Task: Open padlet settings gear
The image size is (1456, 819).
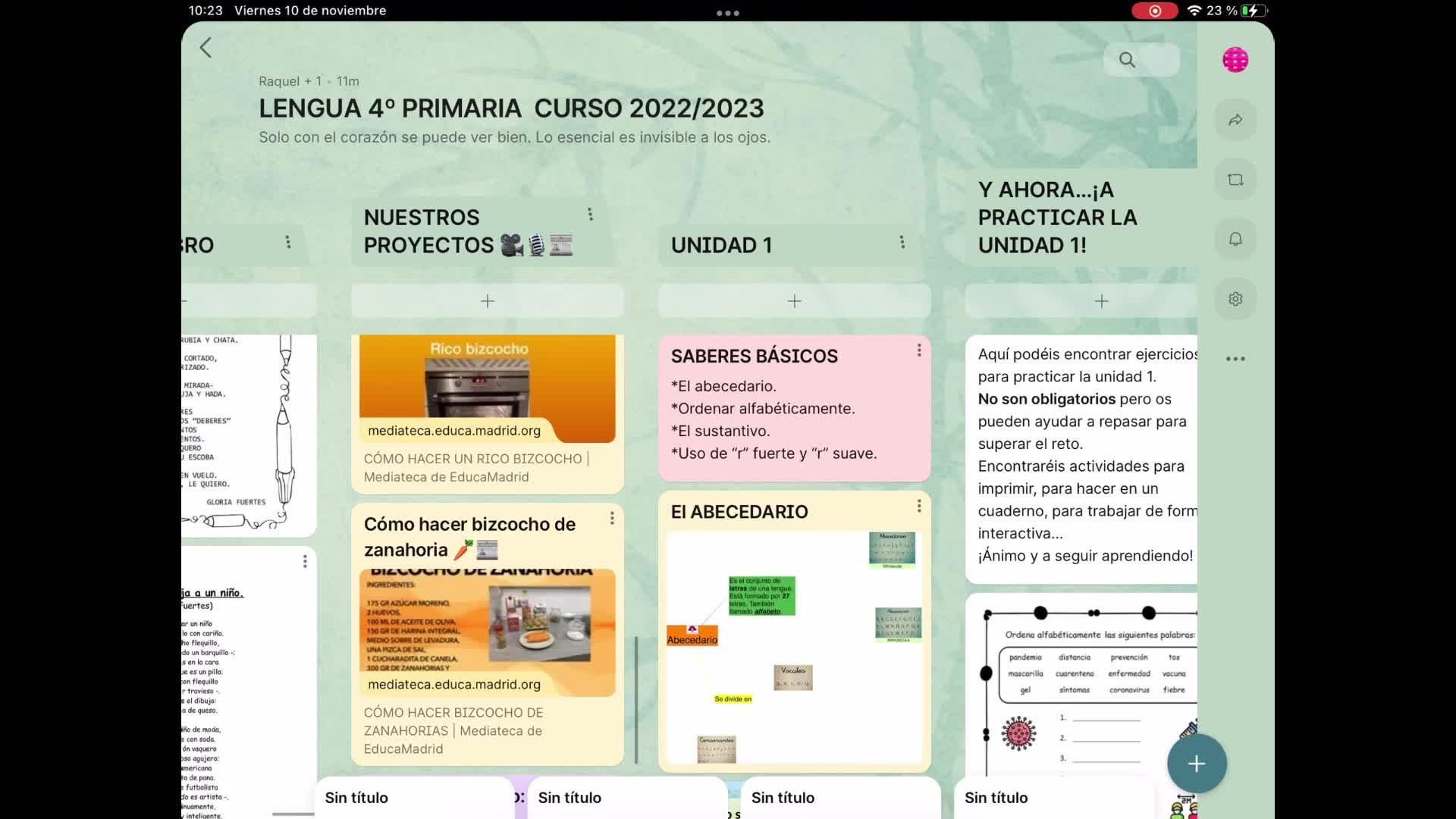Action: pyautogui.click(x=1235, y=299)
